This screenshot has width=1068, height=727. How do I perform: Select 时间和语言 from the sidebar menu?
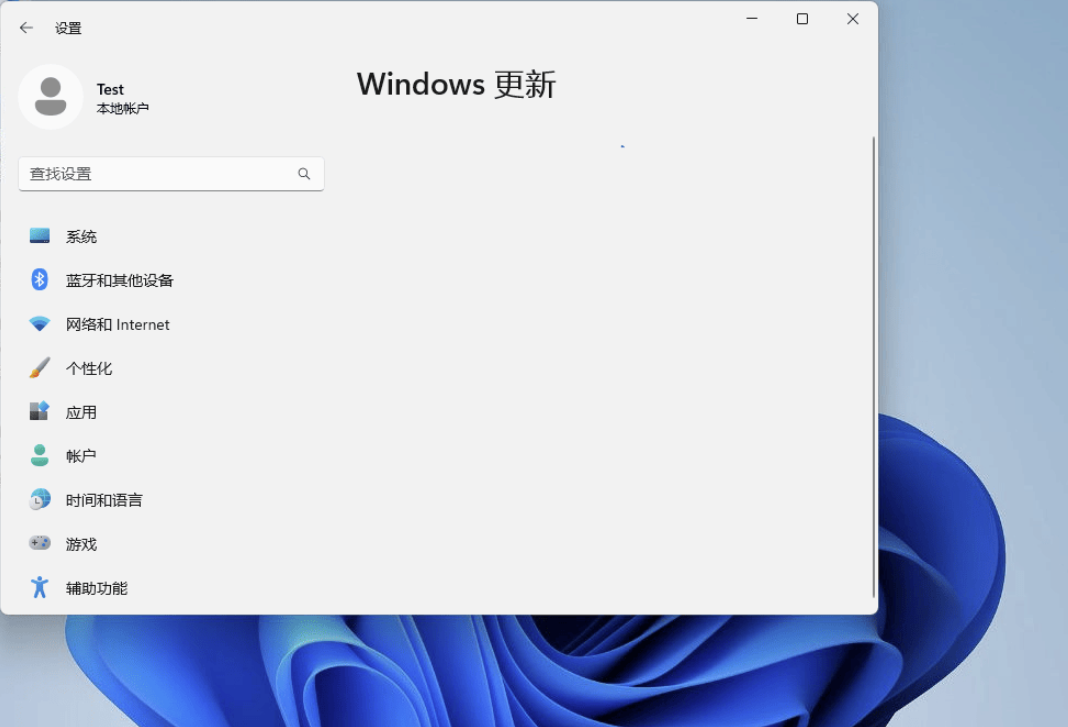(105, 499)
